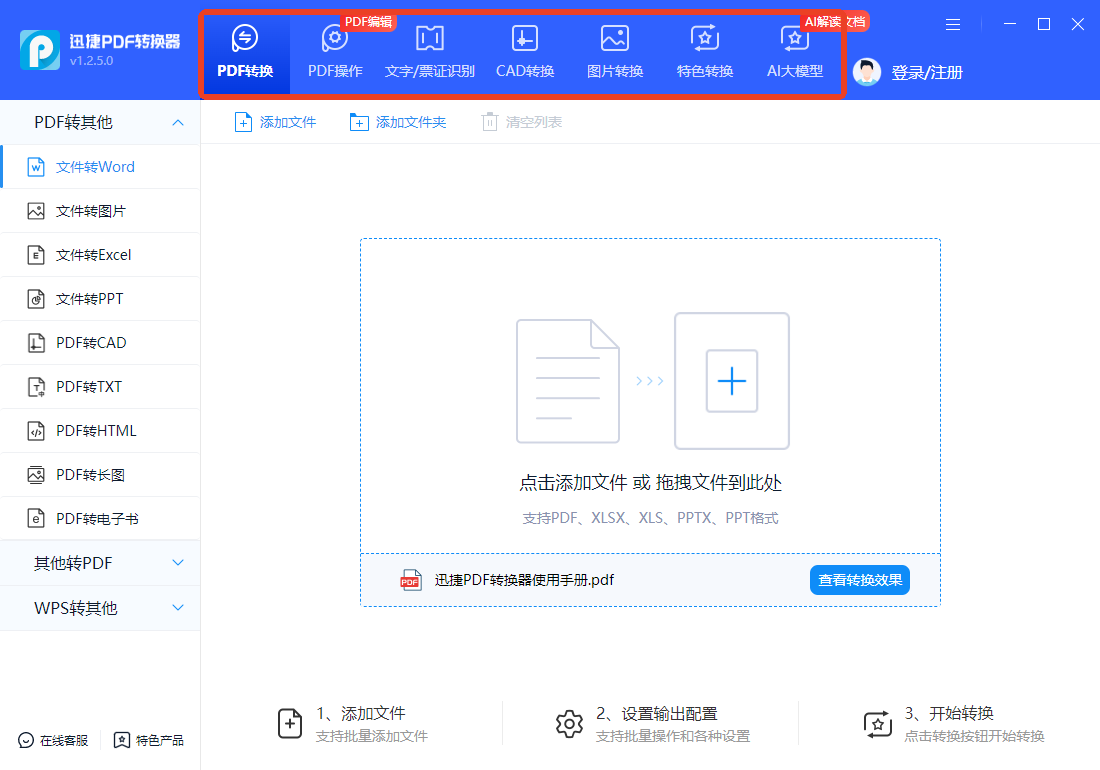The width and height of the screenshot is (1100, 770).
Task: Click the PDF file icon of the manual
Action: tap(411, 580)
